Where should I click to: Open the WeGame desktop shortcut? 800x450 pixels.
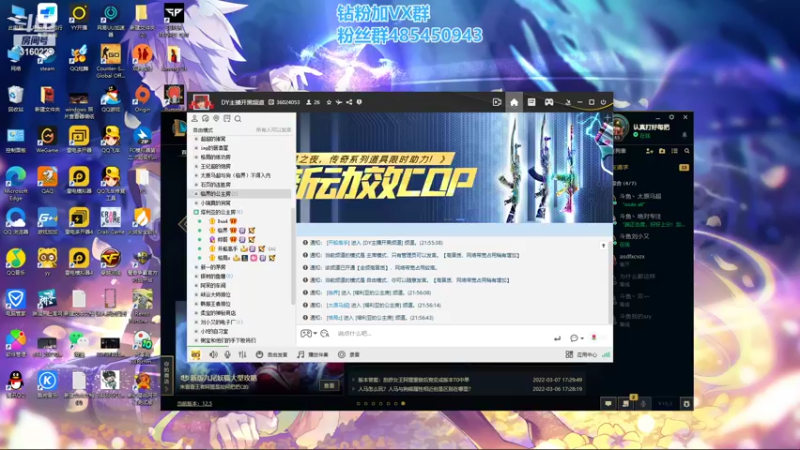47,140
